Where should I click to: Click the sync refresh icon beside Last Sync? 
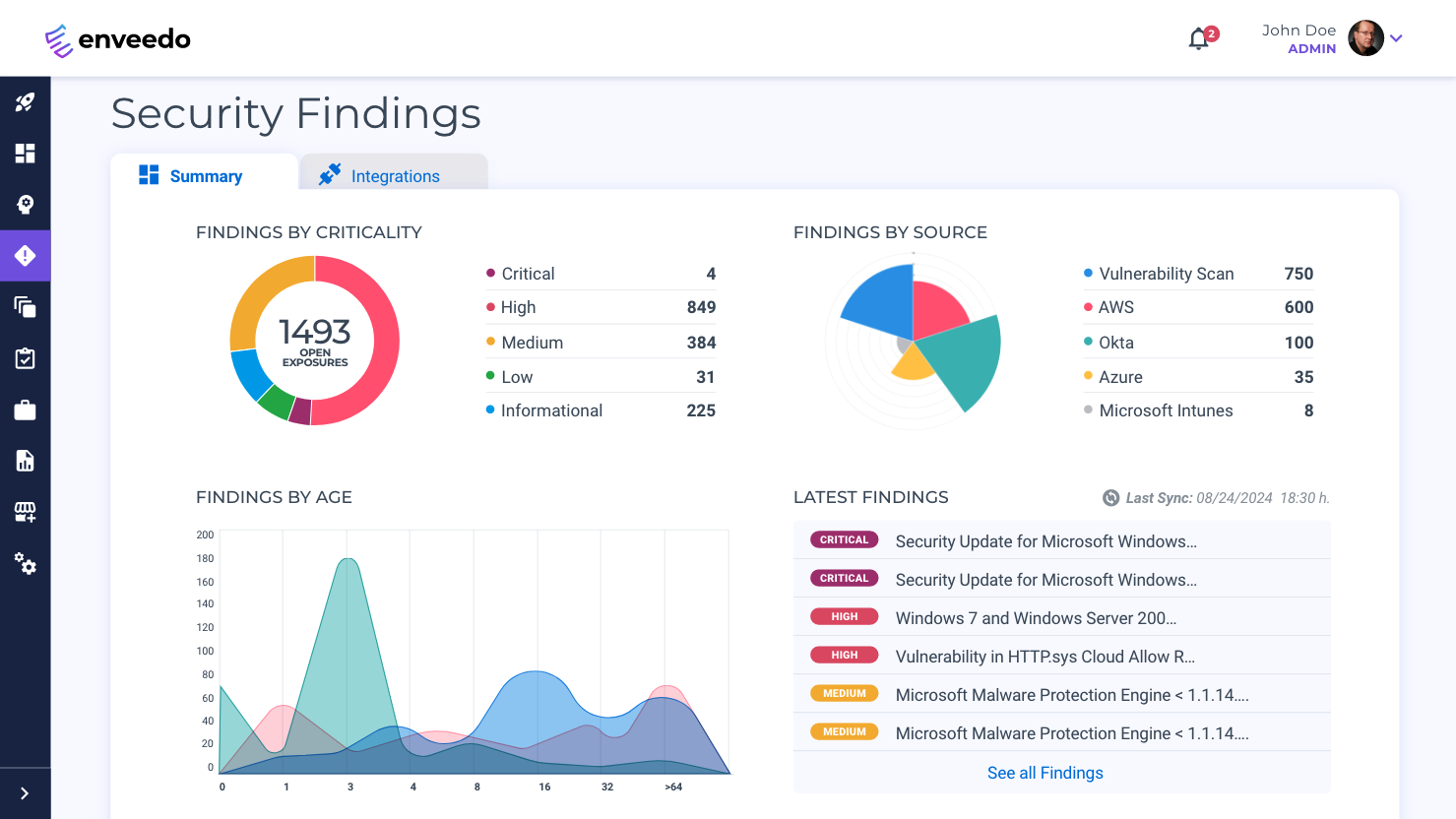(1110, 498)
